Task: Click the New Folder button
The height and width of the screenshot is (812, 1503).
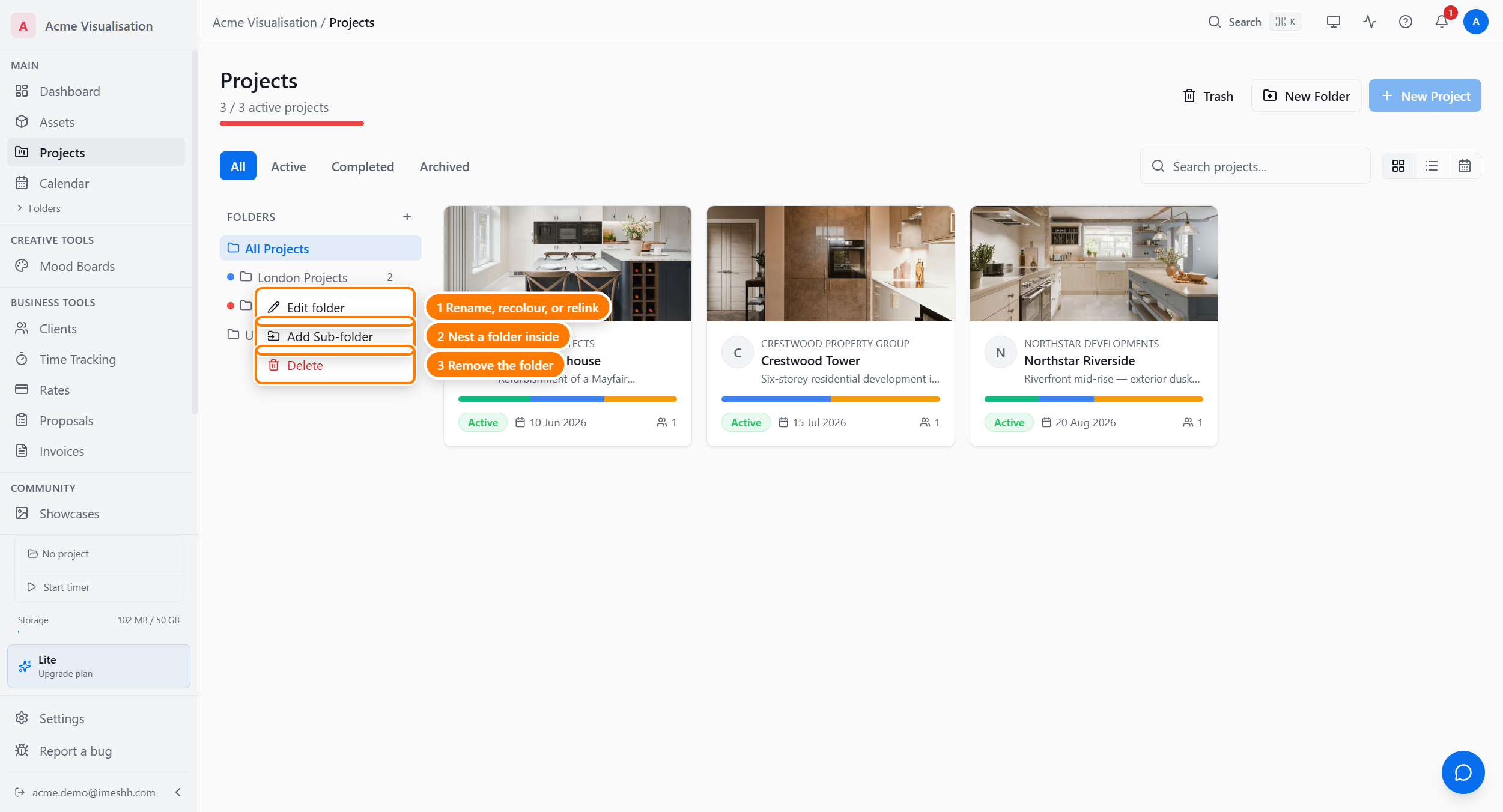Action: pos(1306,96)
